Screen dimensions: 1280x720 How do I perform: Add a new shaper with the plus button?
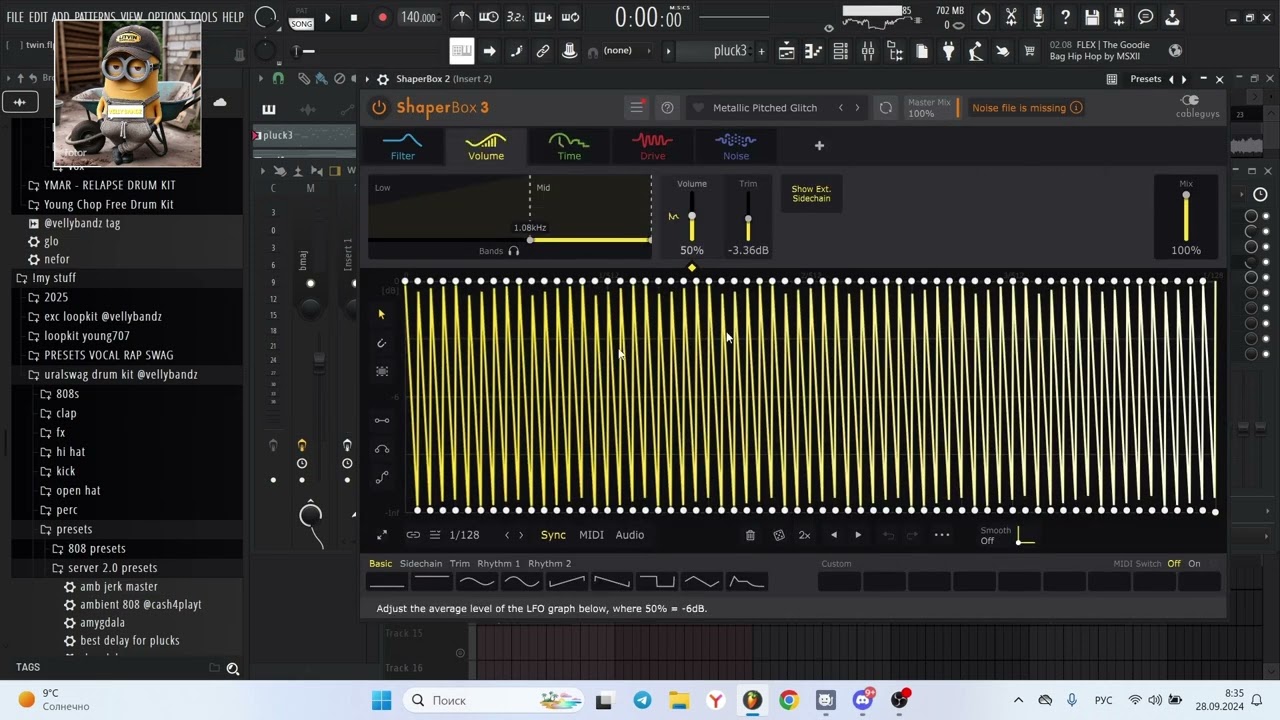point(819,146)
